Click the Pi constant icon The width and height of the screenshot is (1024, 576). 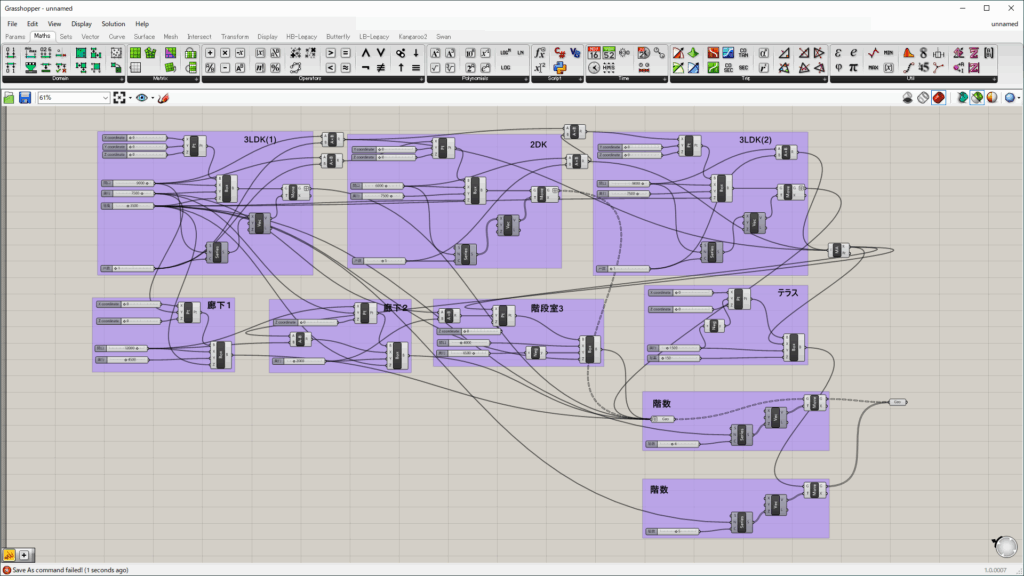click(x=853, y=68)
